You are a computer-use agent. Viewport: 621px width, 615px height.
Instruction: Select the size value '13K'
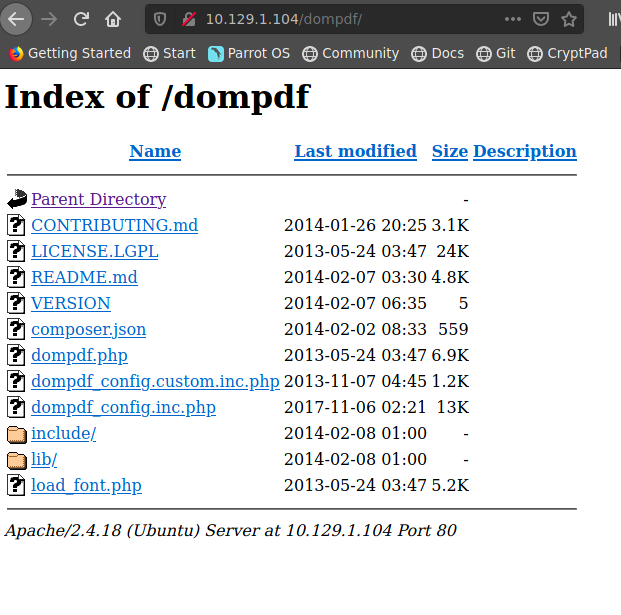point(453,407)
